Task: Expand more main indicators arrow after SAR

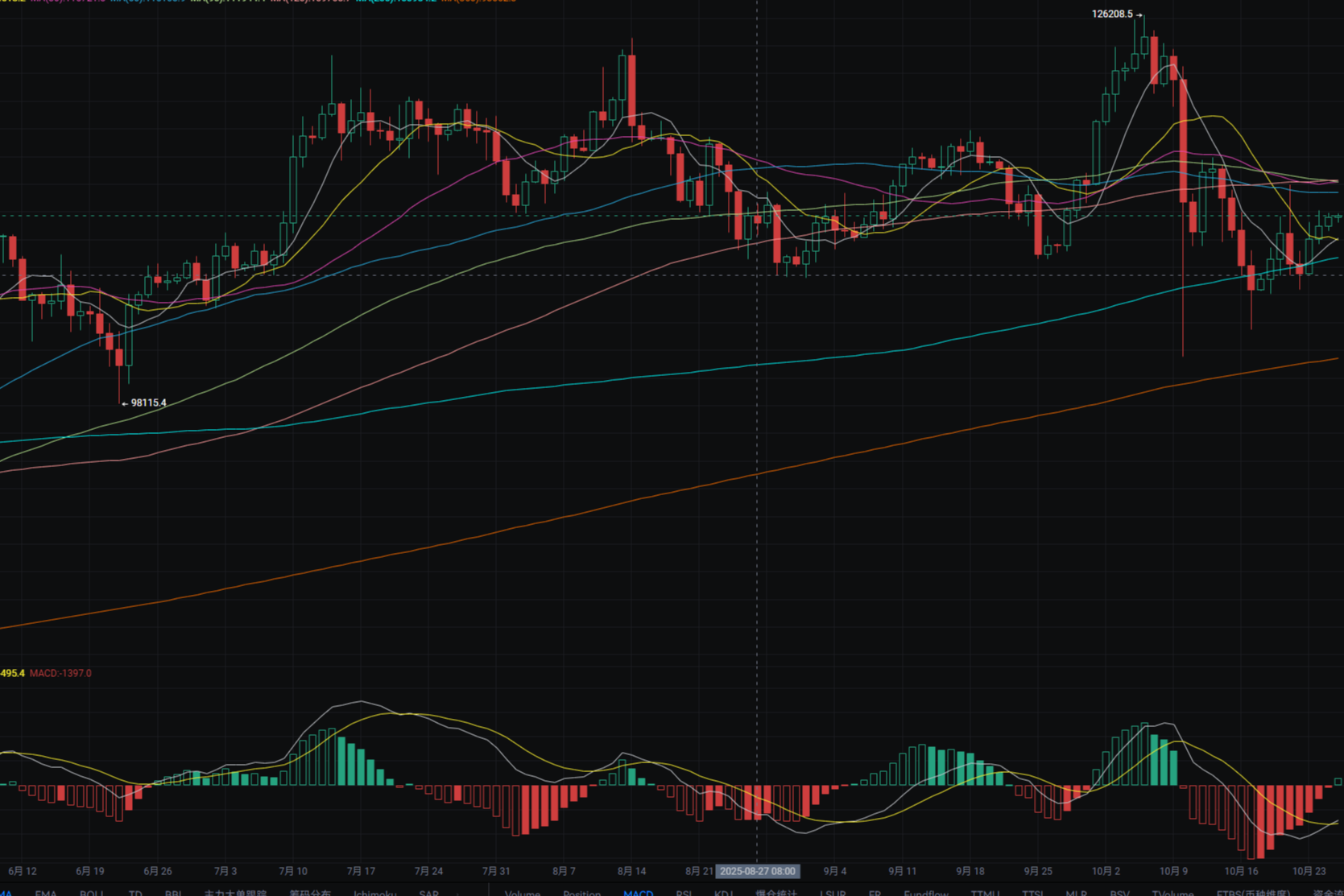Action: click(x=459, y=892)
